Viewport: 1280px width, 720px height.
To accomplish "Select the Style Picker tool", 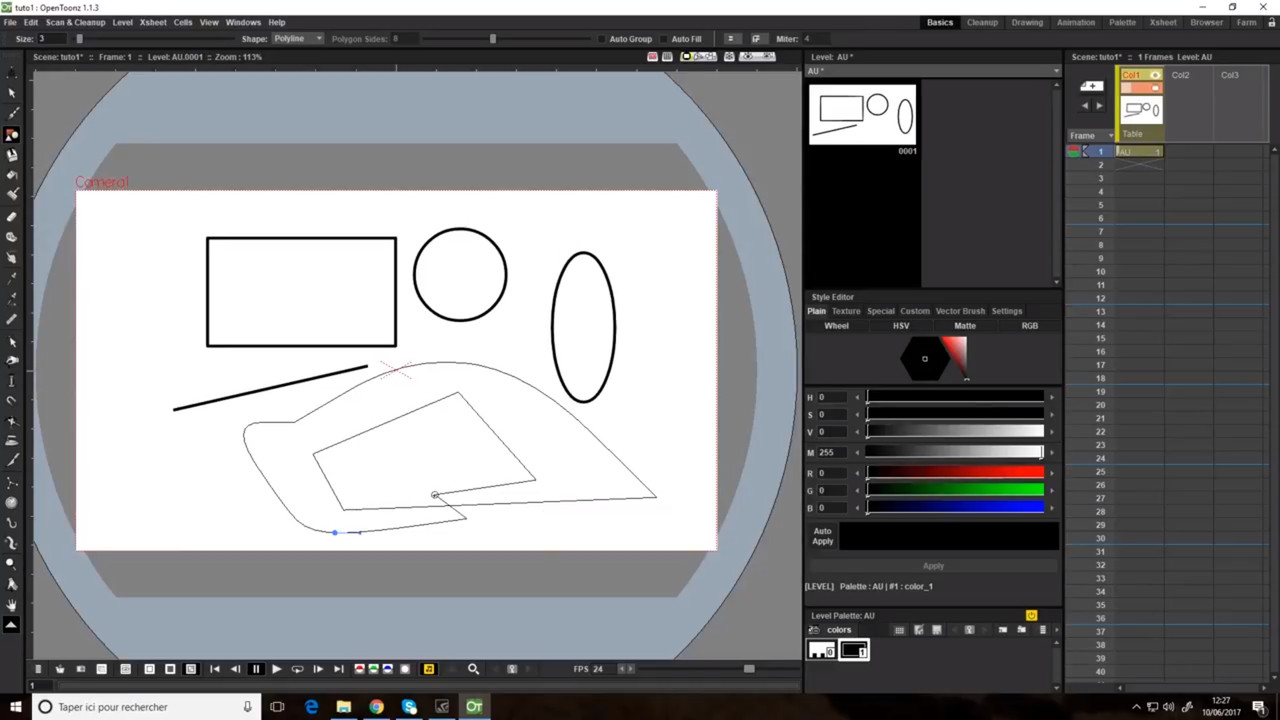I will pyautogui.click(x=12, y=277).
